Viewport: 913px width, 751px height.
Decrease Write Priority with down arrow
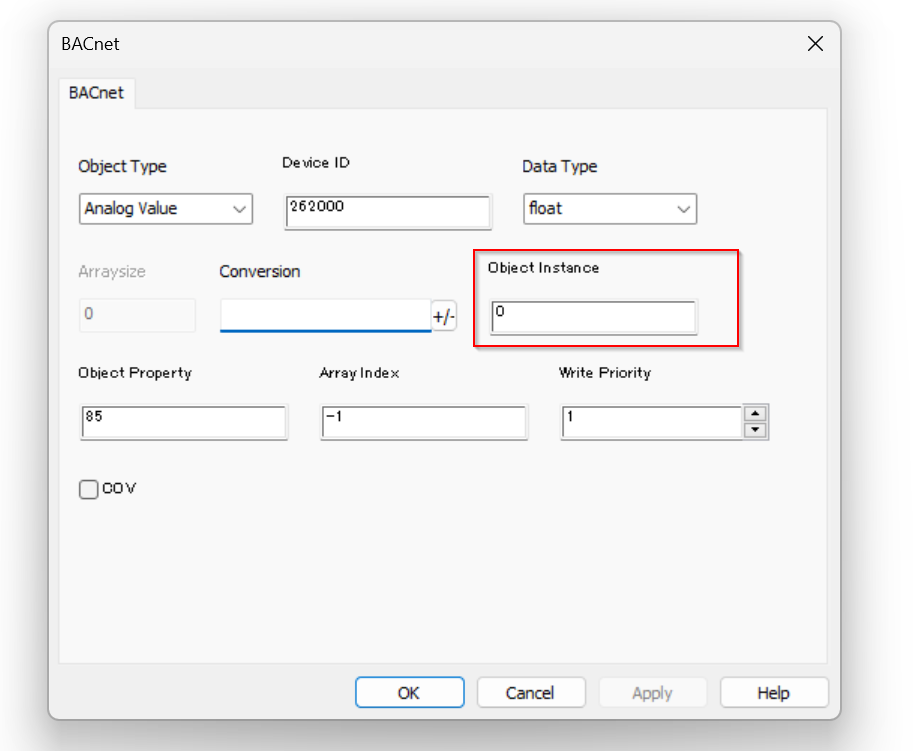click(x=755, y=430)
